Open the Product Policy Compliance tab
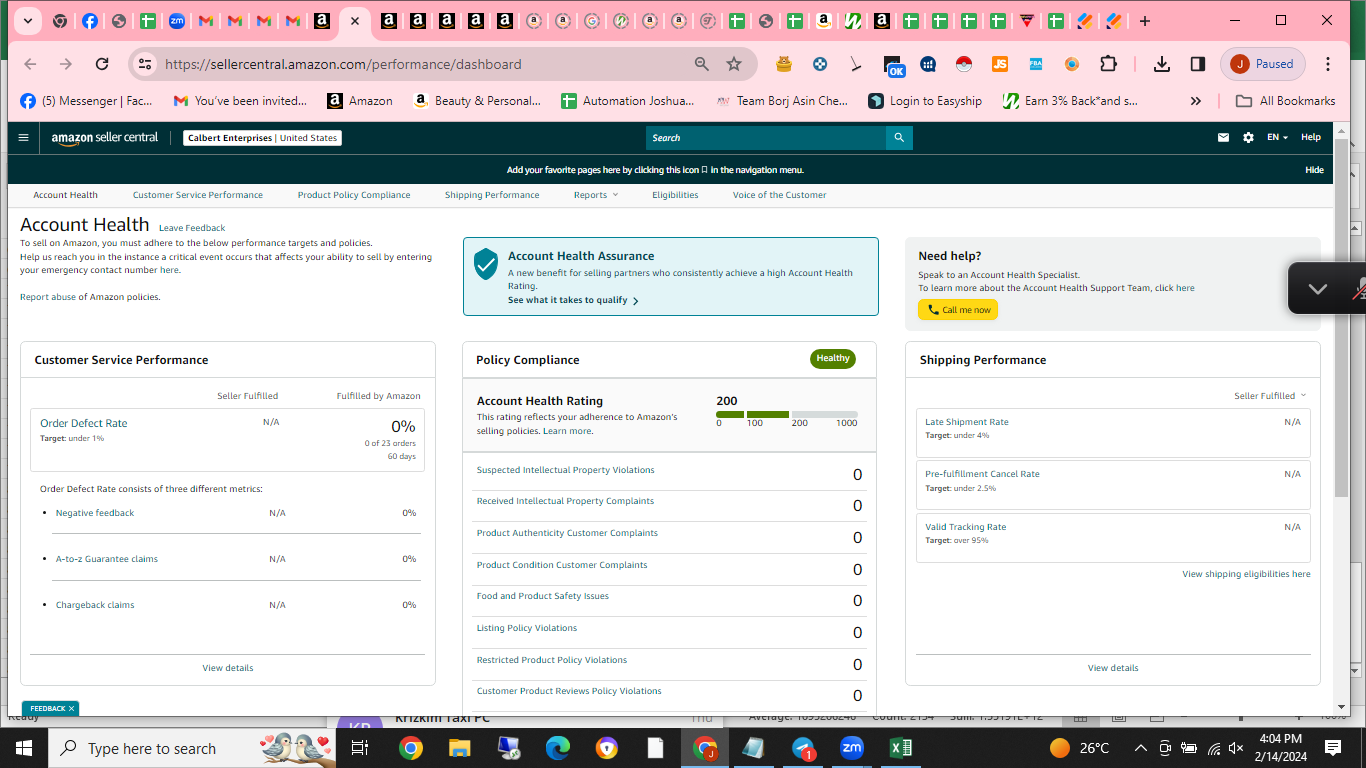 point(354,195)
